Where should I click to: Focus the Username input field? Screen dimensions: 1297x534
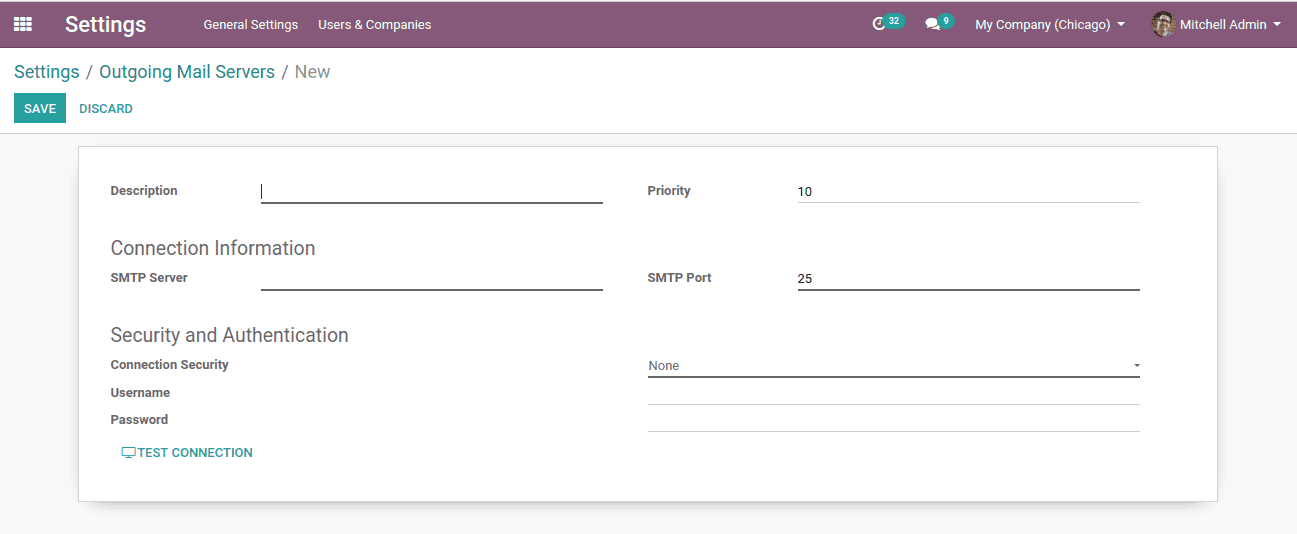tap(894, 394)
